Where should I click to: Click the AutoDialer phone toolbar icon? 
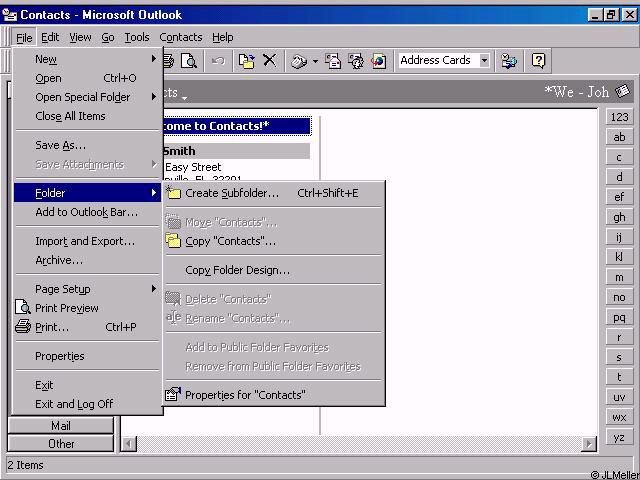coord(299,61)
